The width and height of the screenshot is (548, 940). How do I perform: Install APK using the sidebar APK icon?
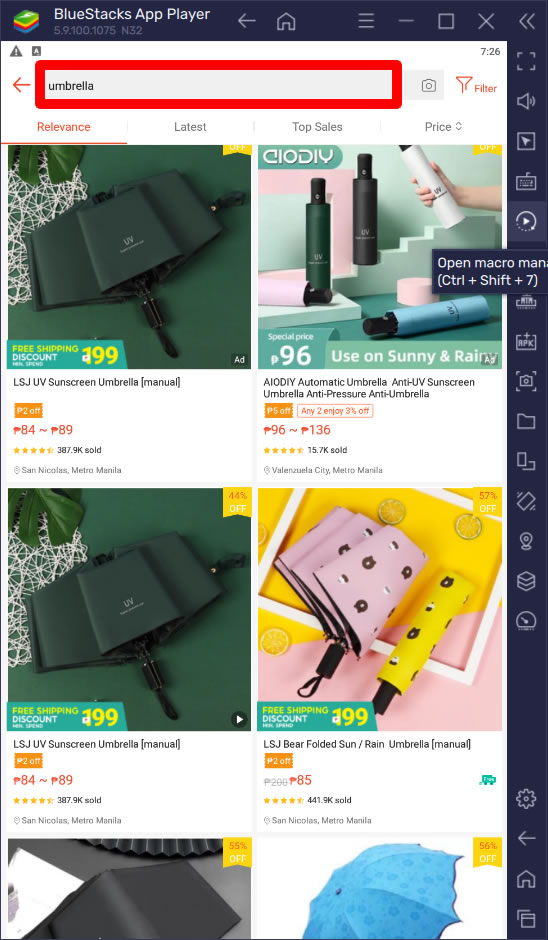(526, 341)
